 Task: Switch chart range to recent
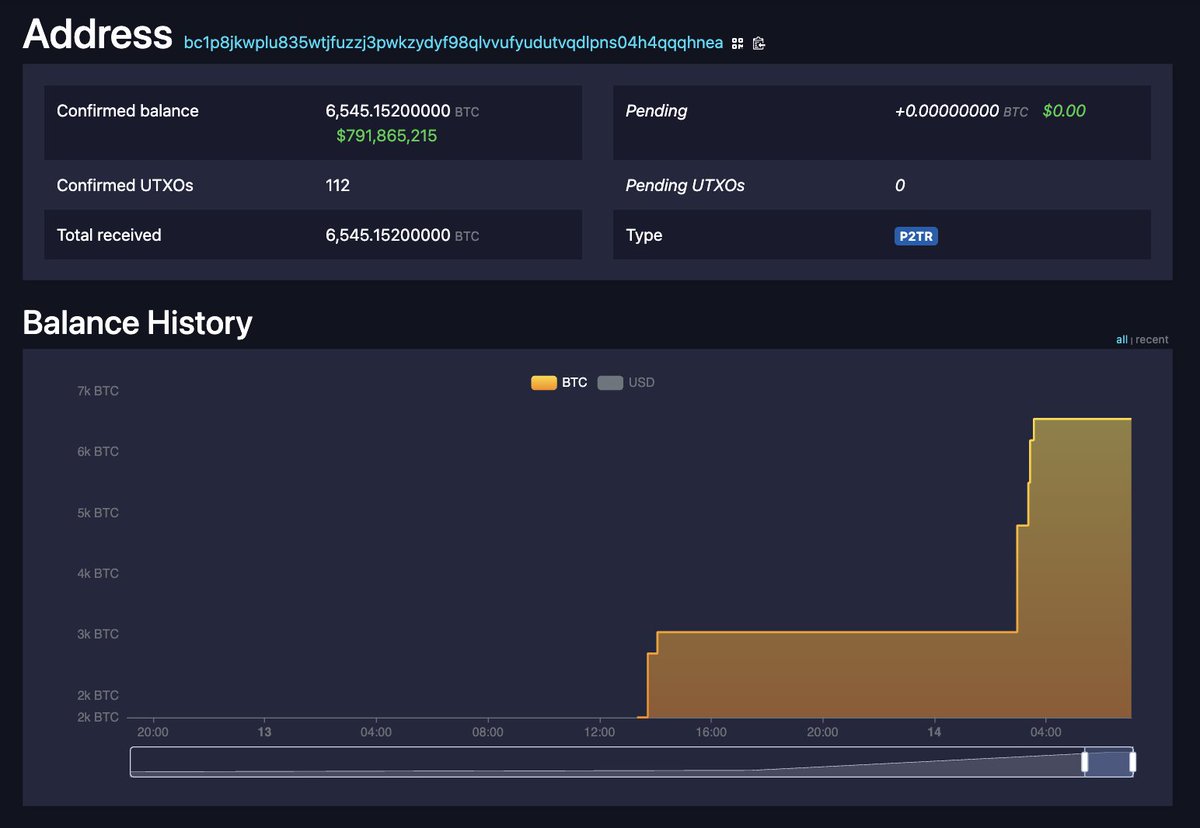(1150, 340)
